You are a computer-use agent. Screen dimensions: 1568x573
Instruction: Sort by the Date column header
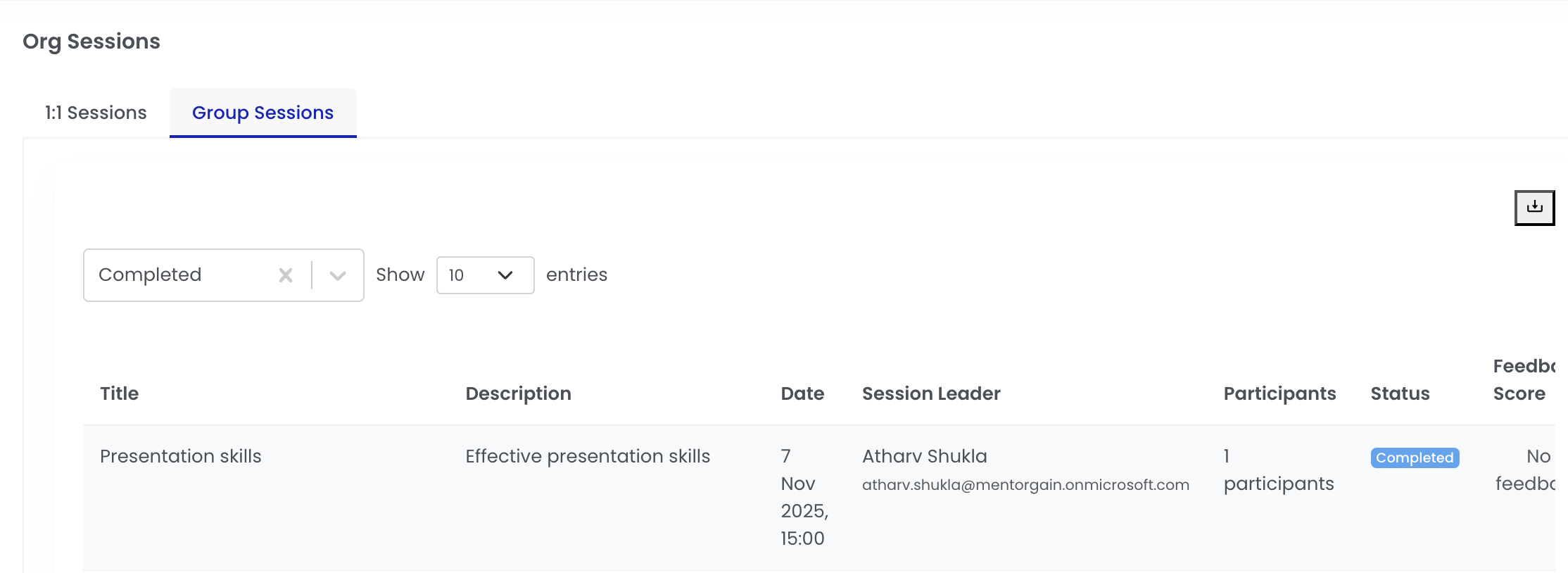click(802, 393)
